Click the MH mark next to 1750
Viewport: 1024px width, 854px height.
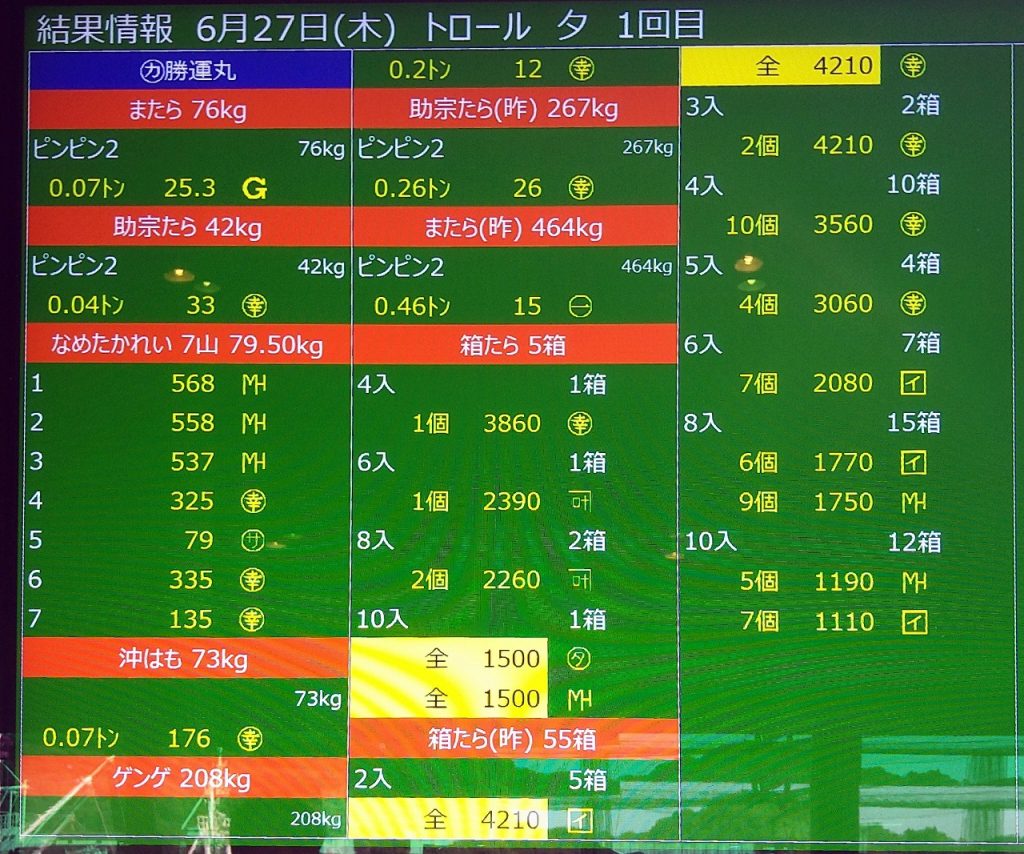[x=913, y=502]
